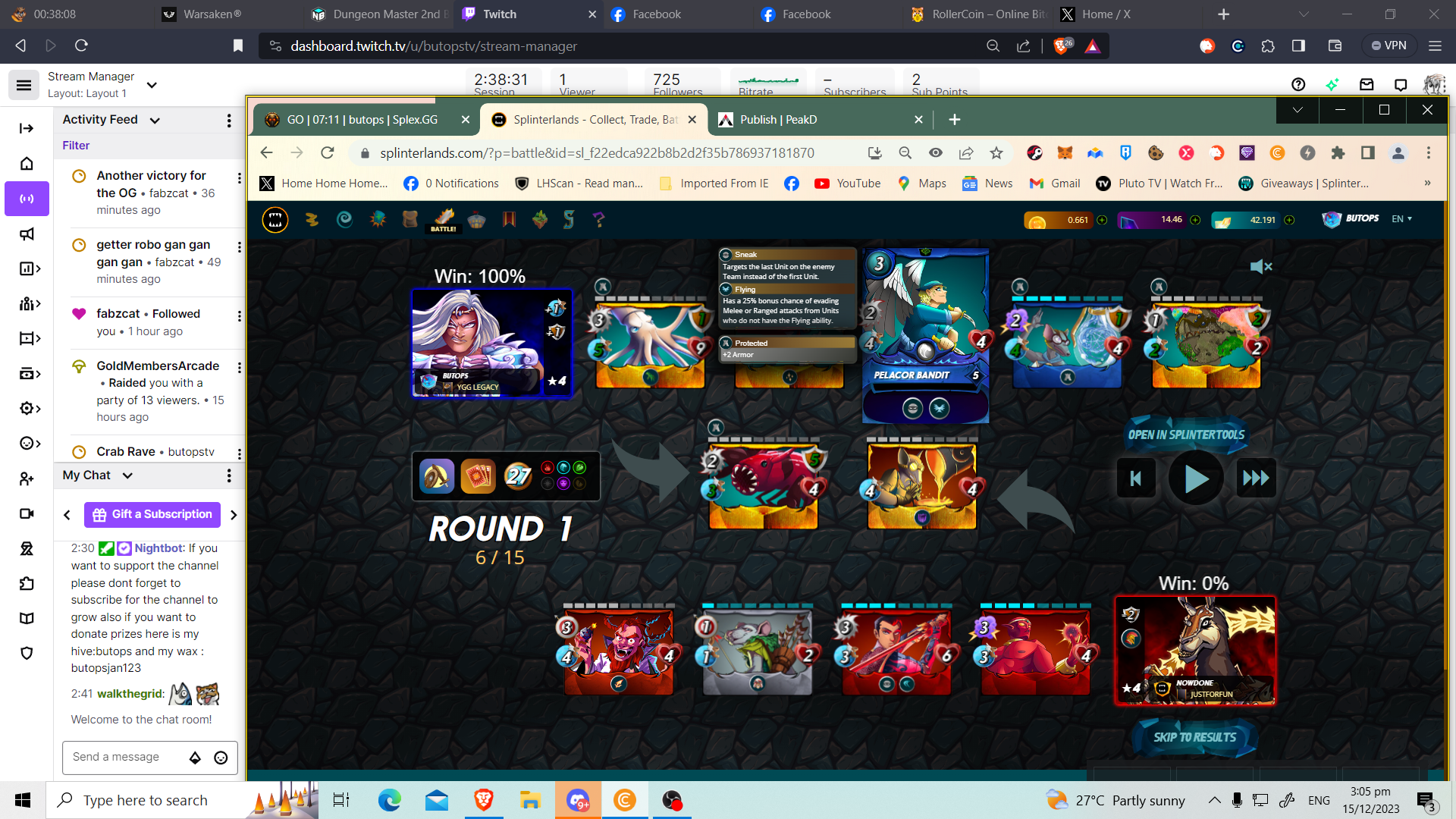The width and height of the screenshot is (1456, 819).
Task: Open the Analytics sidebar icon
Action: coord(29,268)
